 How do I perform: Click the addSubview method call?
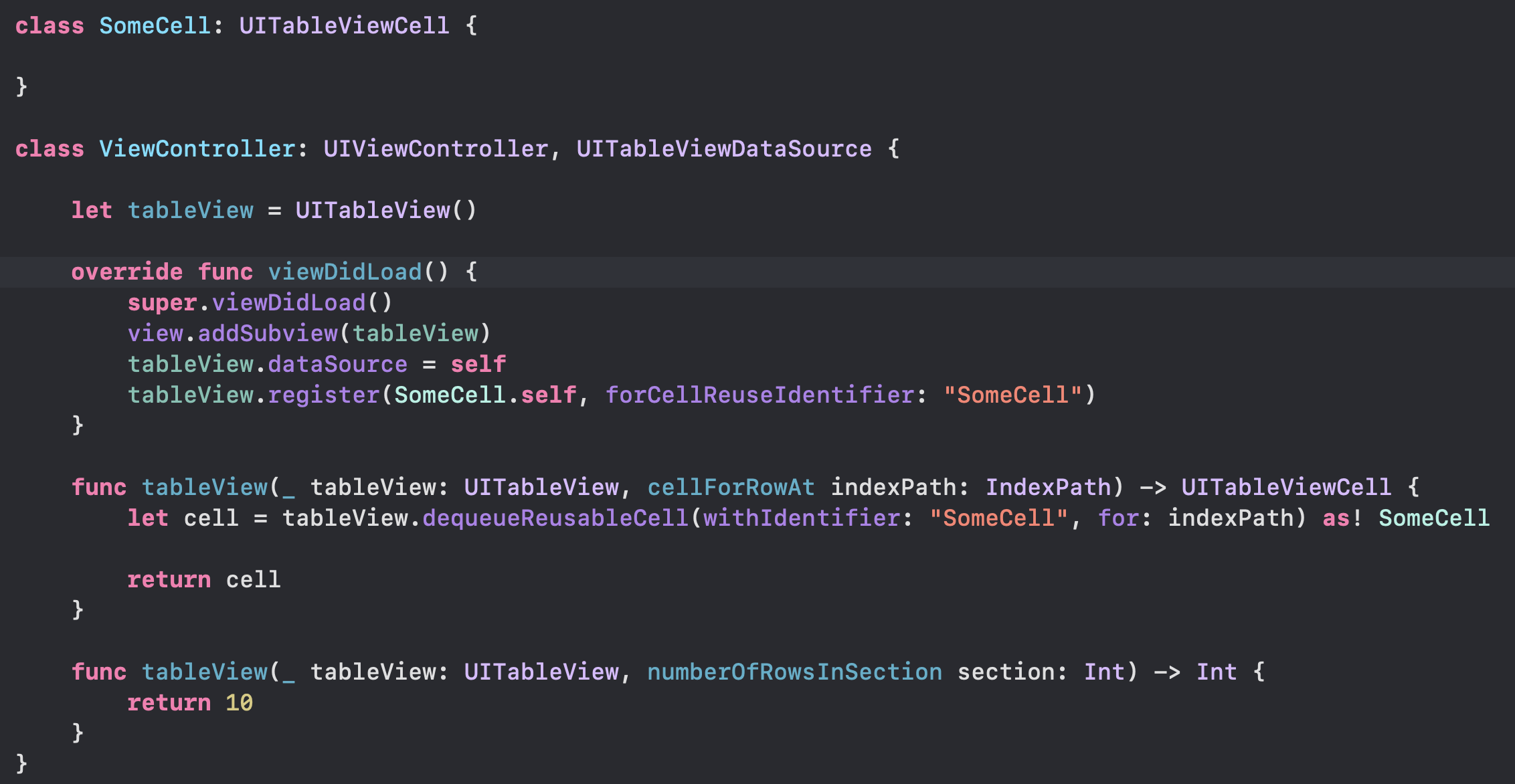268,334
